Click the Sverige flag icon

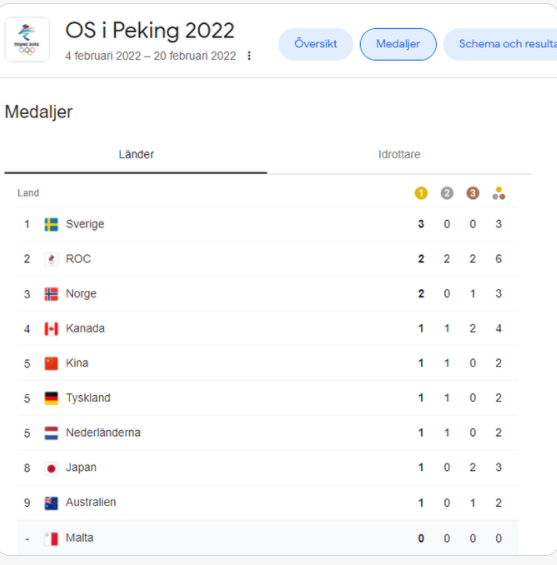click(51, 224)
